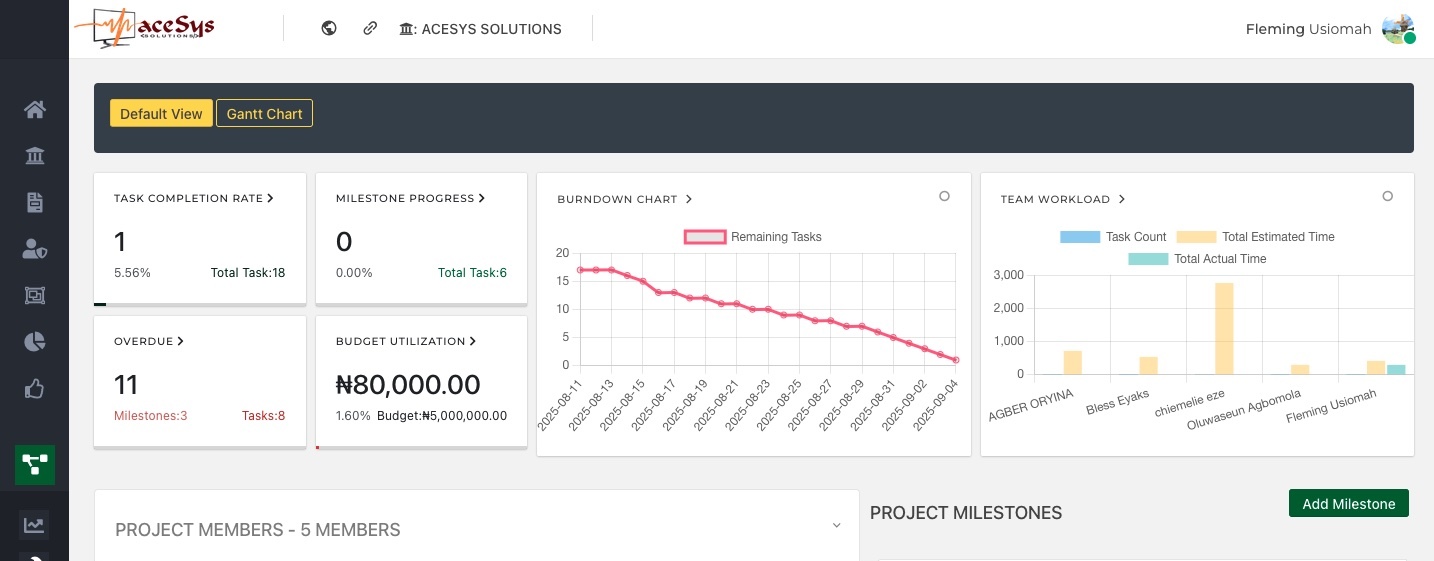Collapse the Project Members panel chevron
The height and width of the screenshot is (561, 1434).
point(836,526)
